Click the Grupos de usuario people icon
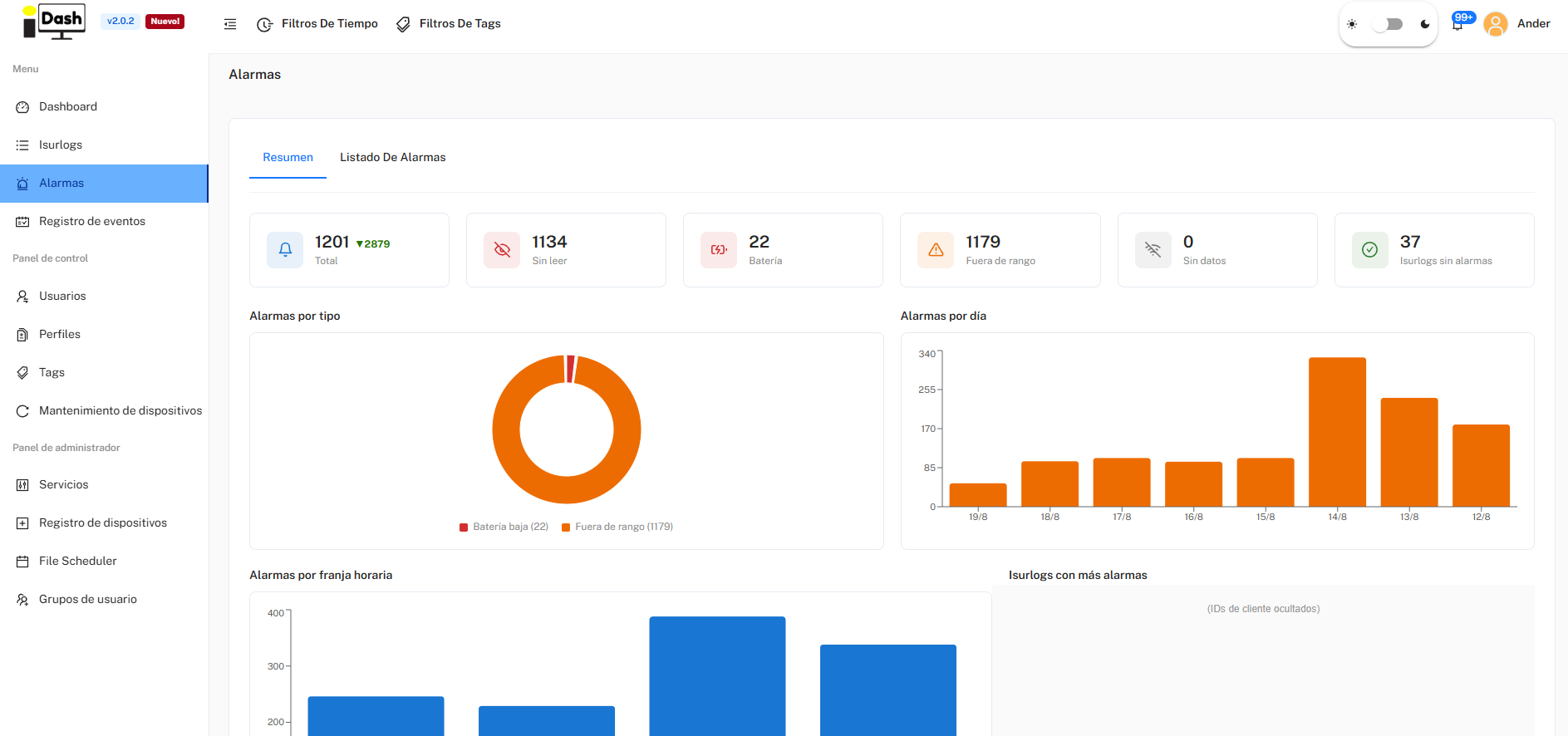 pyautogui.click(x=22, y=600)
